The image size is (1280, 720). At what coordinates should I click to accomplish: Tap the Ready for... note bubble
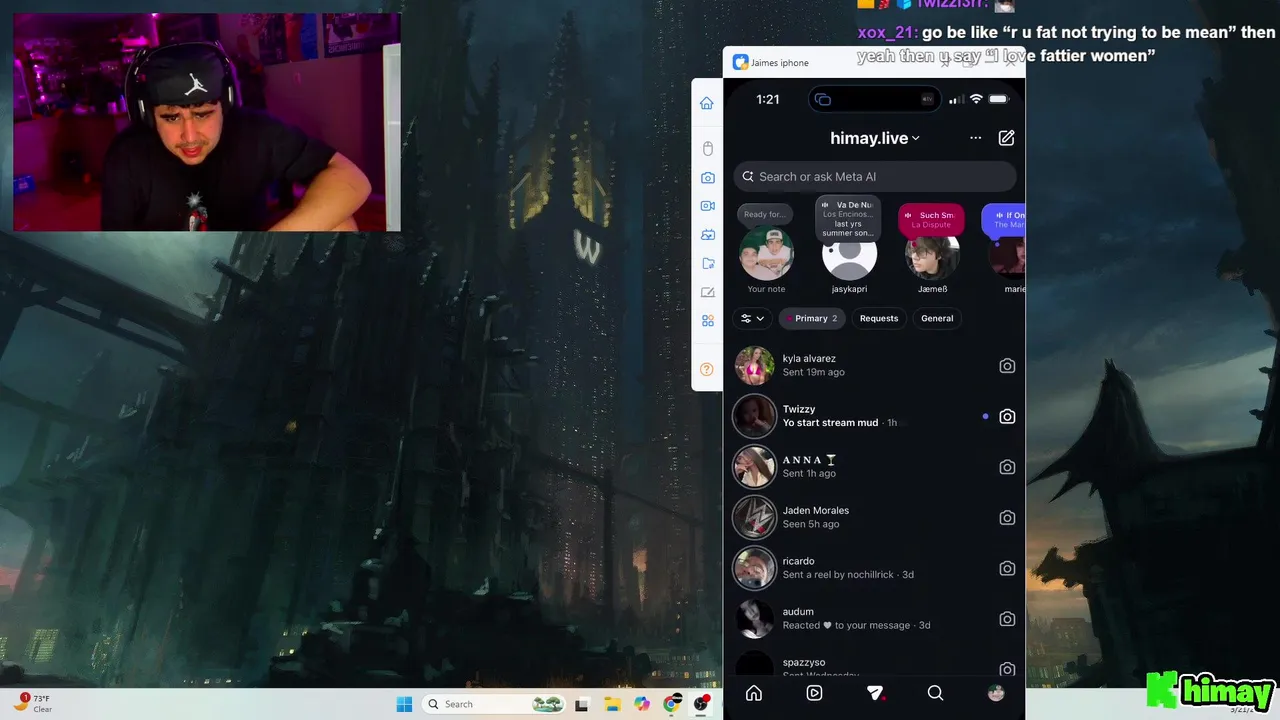765,214
